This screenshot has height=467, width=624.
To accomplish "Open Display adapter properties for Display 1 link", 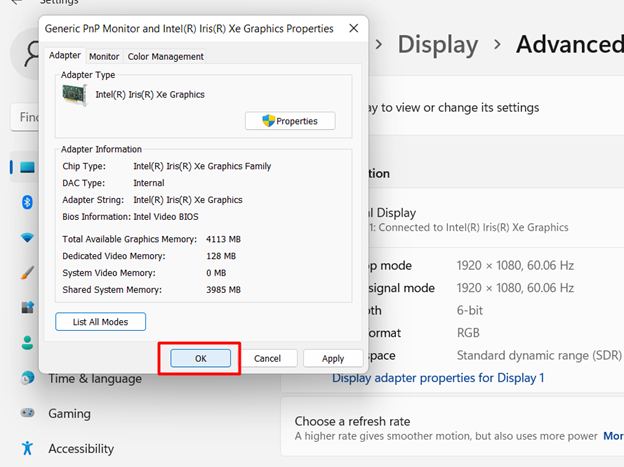I will click(438, 378).
